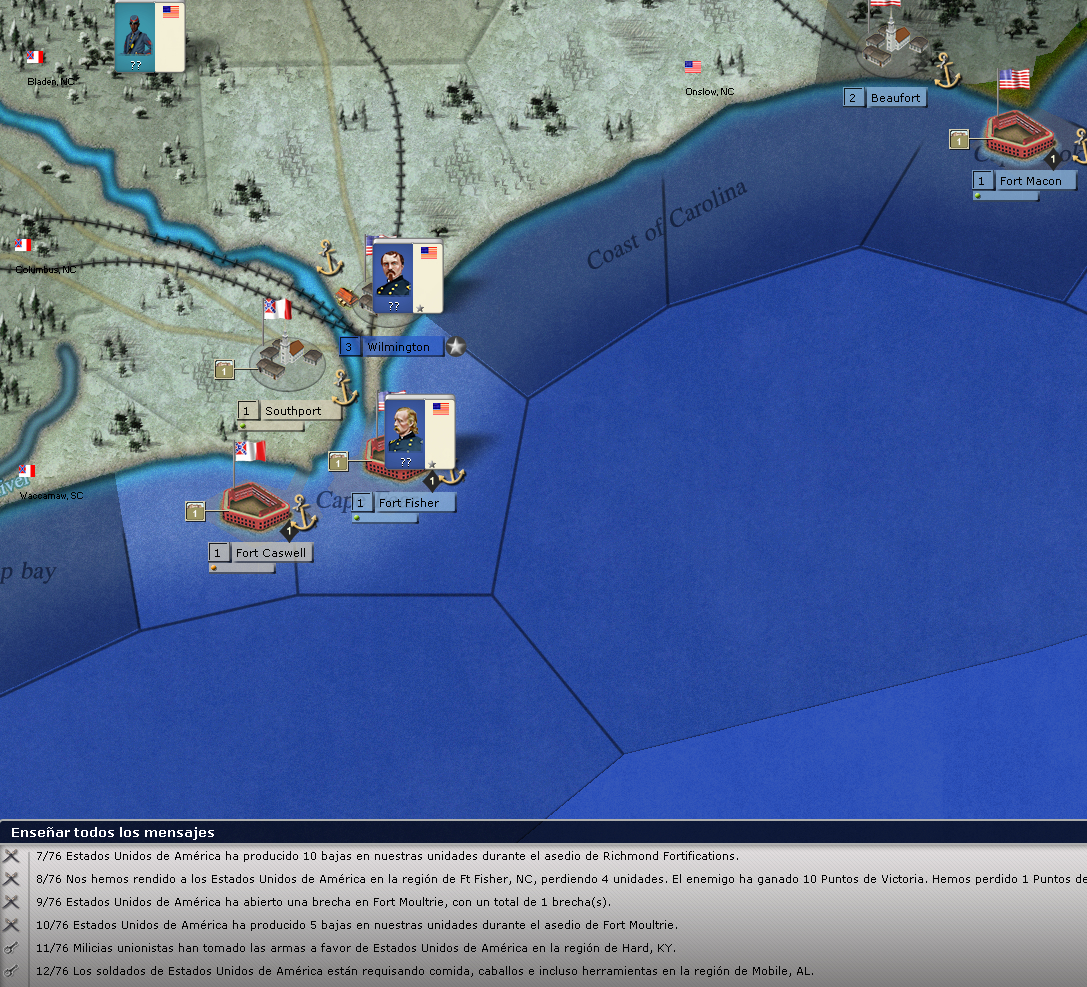Open message 10/76 about Fort Moultrie siege casualties
Screen dimensions: 1087x987
click(x=356, y=925)
